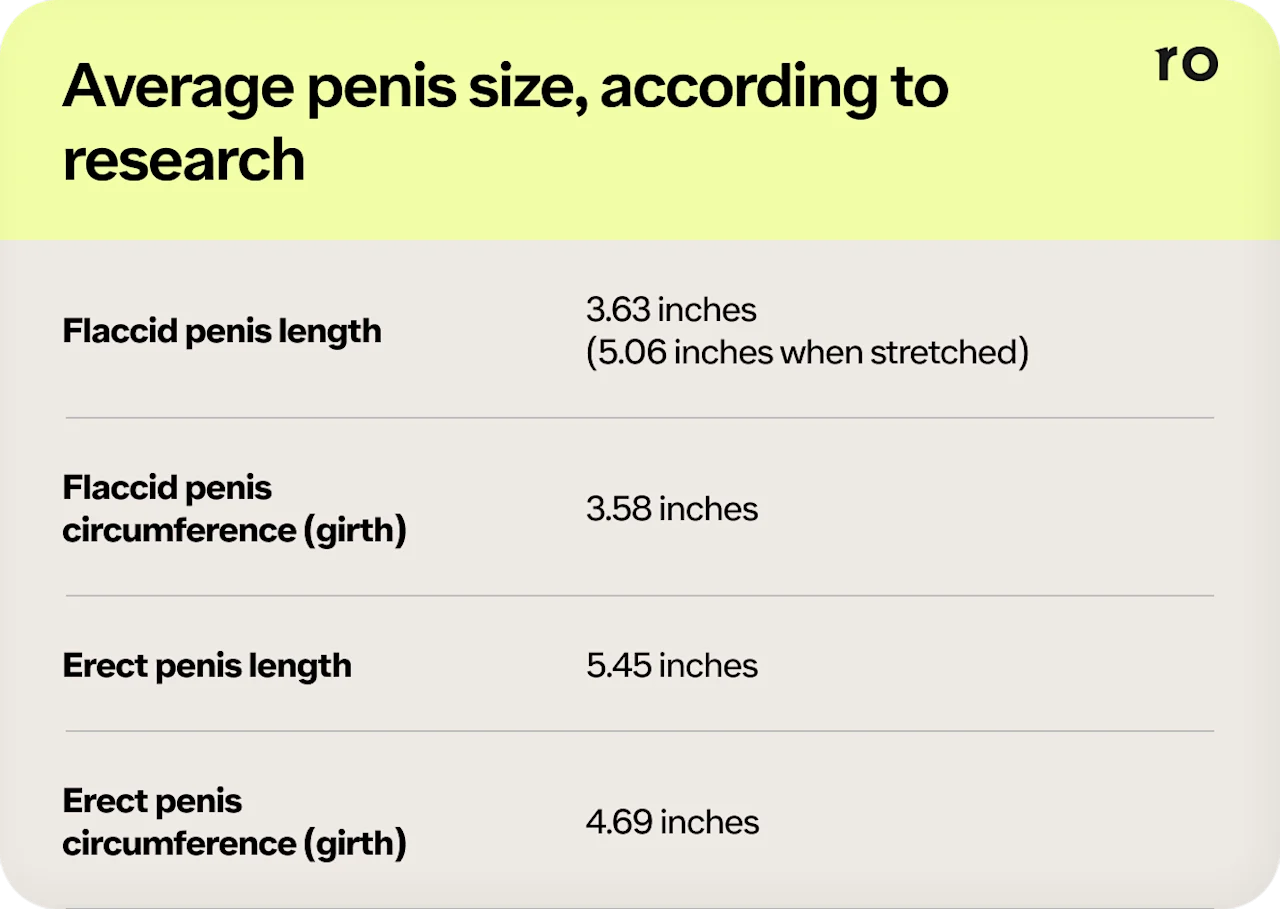Click the ro brand logo
Viewport: 1280px width, 909px height.
[1186, 63]
